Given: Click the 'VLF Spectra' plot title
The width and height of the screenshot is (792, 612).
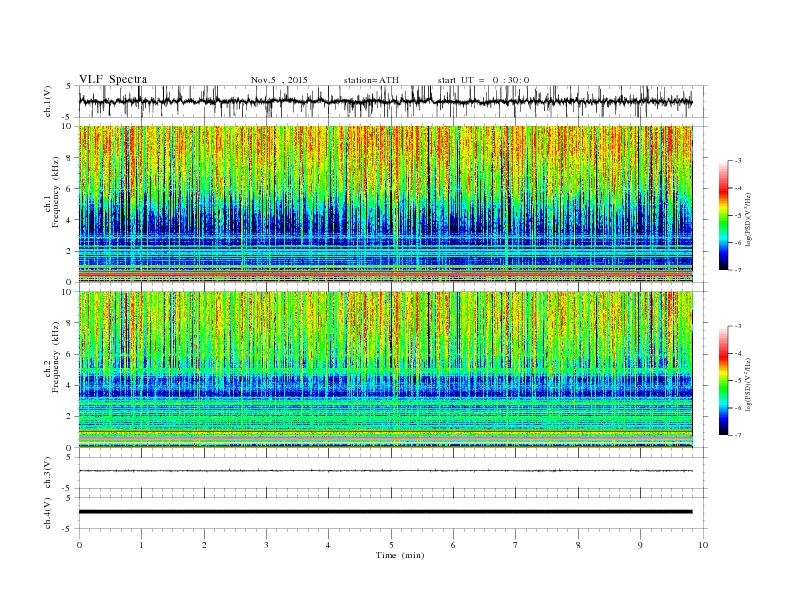Looking at the screenshot, I should (x=113, y=79).
